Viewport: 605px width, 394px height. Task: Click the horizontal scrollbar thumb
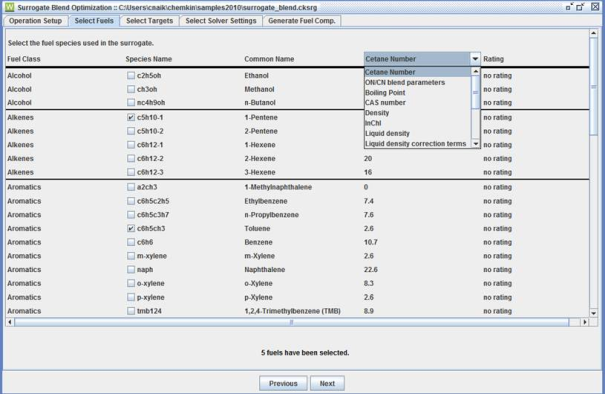[292, 322]
